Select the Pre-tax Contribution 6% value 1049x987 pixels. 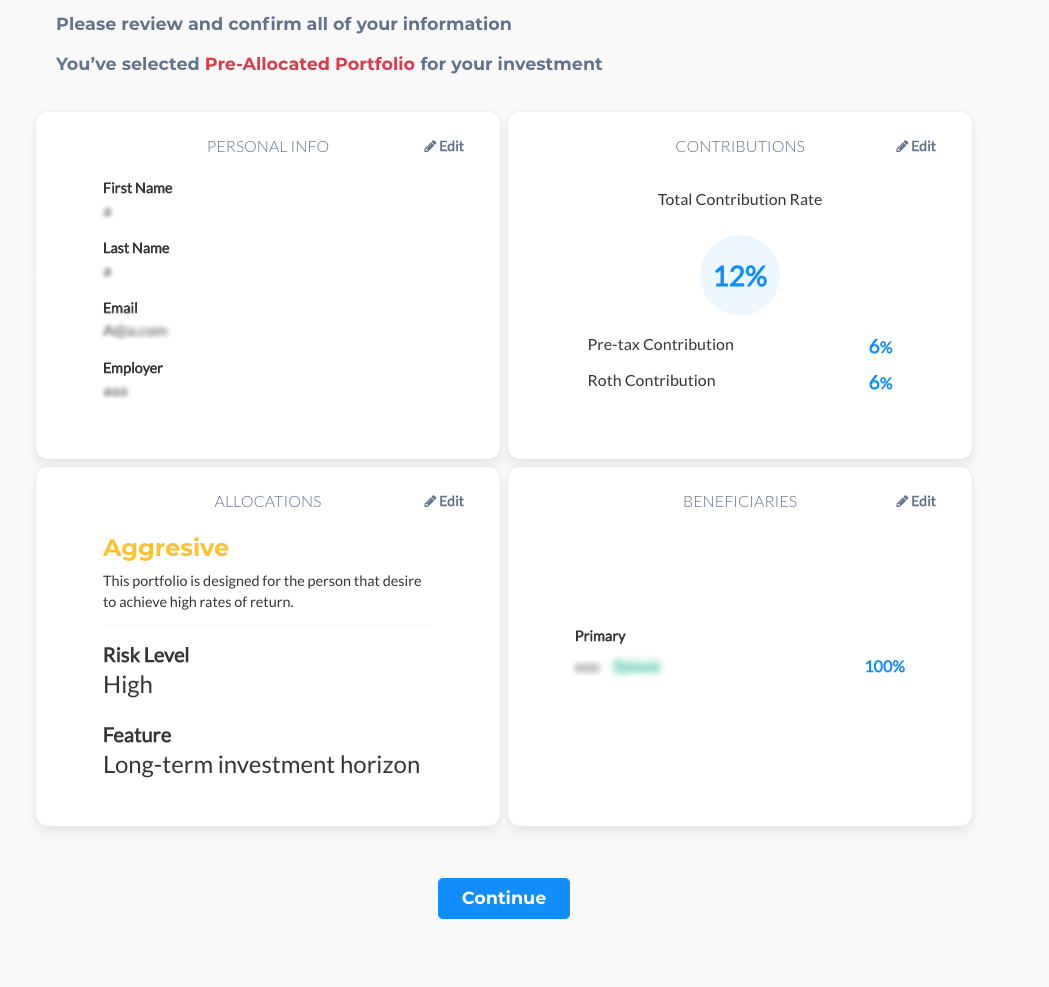[x=880, y=347]
